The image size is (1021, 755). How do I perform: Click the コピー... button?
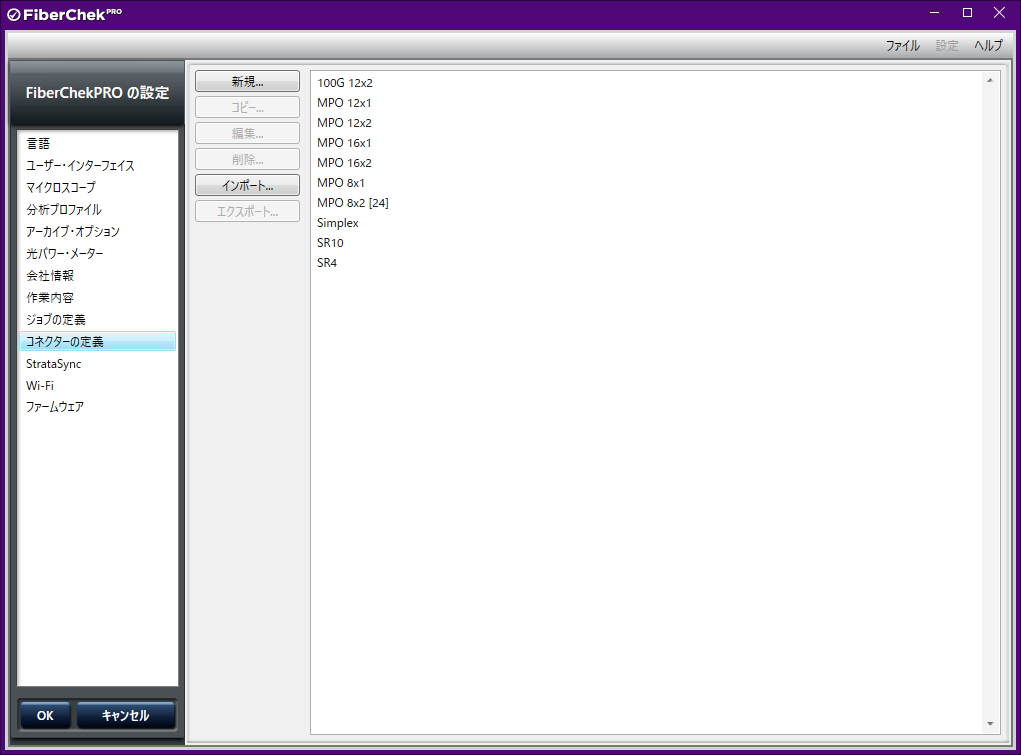pos(247,107)
